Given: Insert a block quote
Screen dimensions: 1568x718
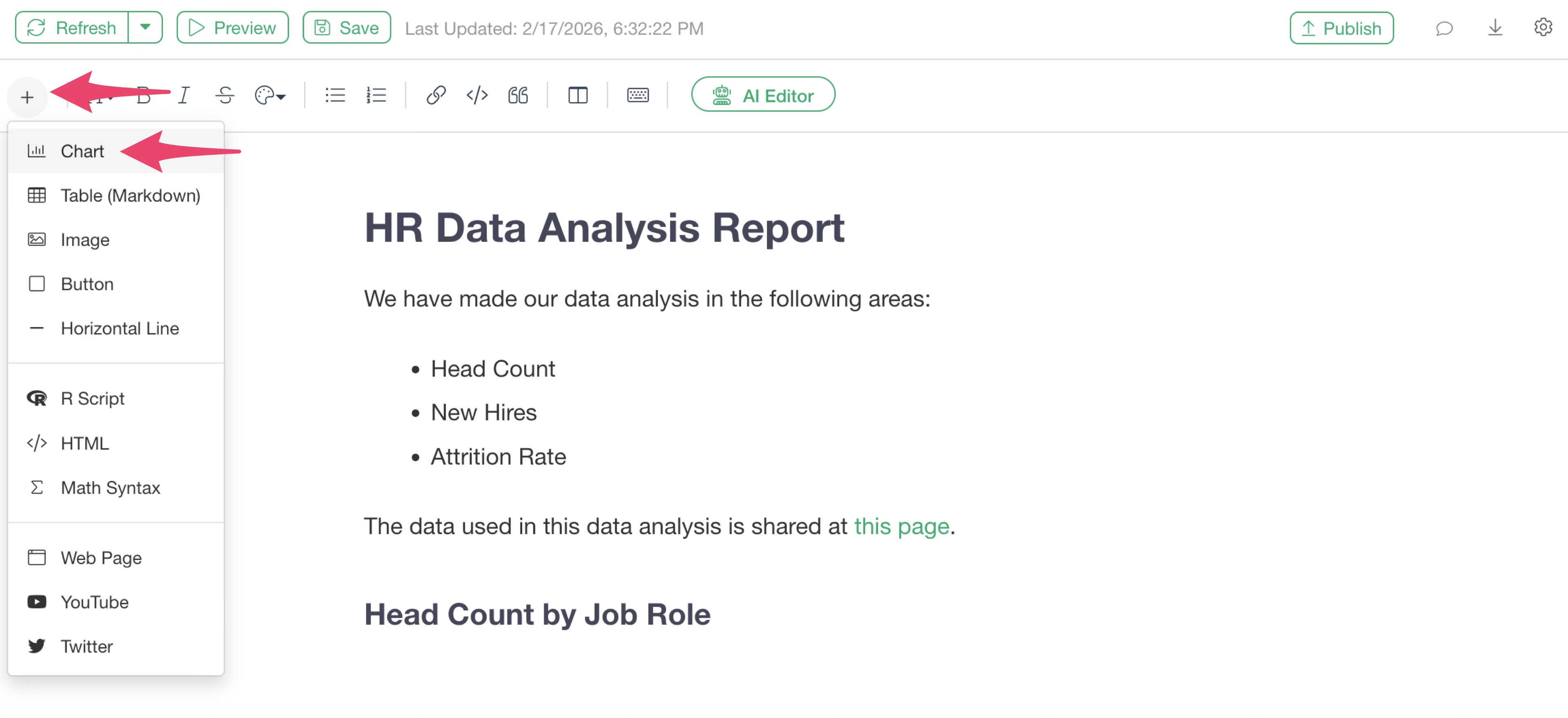Looking at the screenshot, I should (517, 96).
